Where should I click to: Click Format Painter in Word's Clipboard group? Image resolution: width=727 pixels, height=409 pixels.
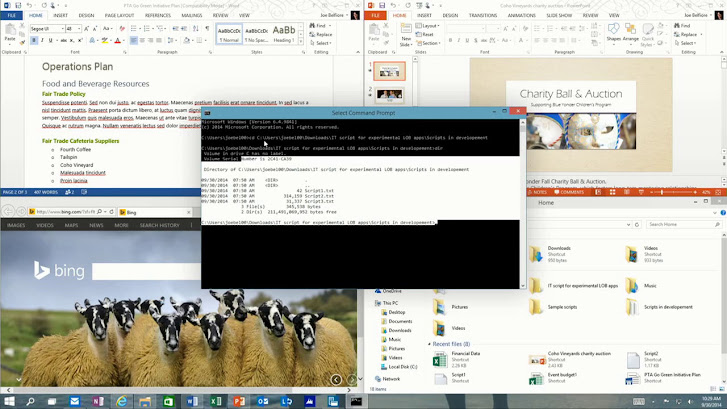[x=22, y=42]
